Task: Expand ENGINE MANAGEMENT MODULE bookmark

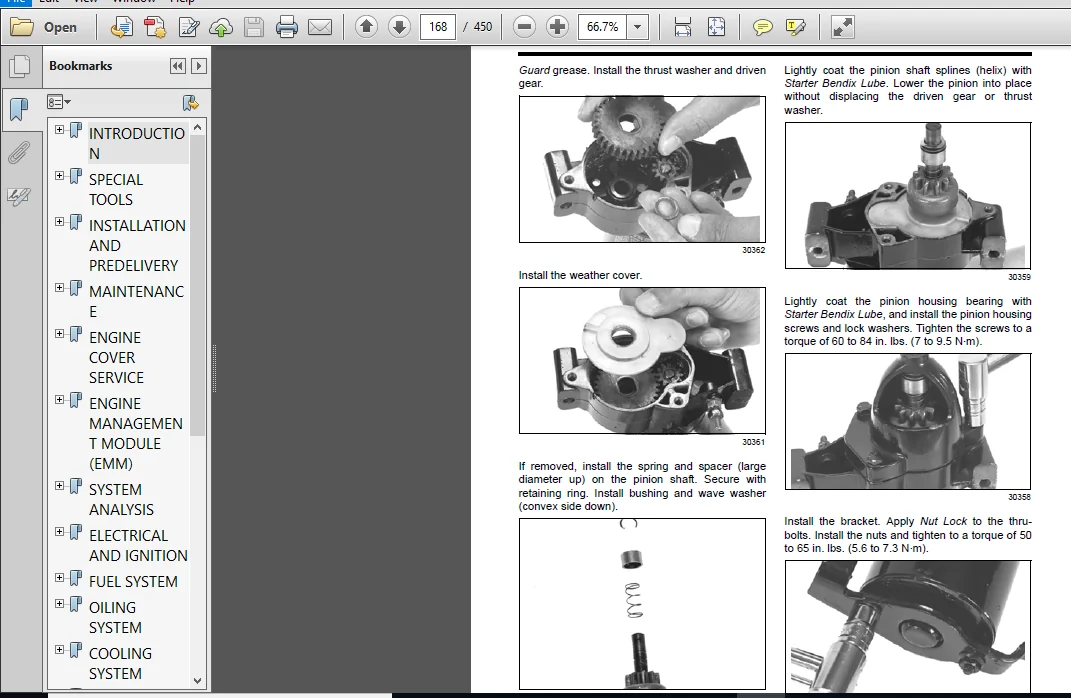Action: pyautogui.click(x=59, y=400)
